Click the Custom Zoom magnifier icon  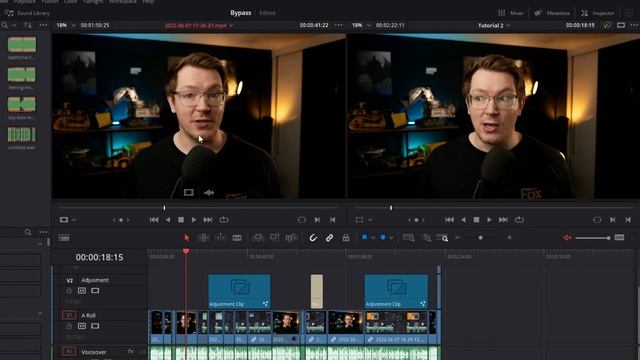pyautogui.click(x=442, y=238)
